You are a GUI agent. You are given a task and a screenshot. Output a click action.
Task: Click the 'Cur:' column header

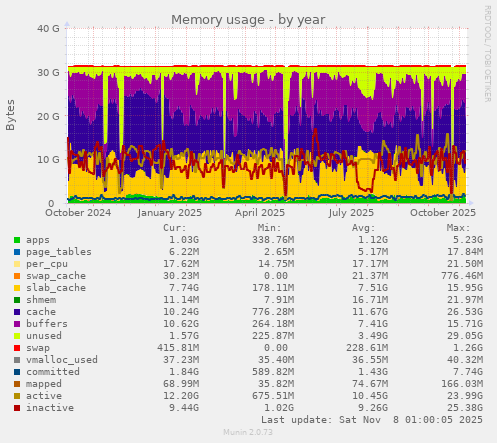point(175,228)
